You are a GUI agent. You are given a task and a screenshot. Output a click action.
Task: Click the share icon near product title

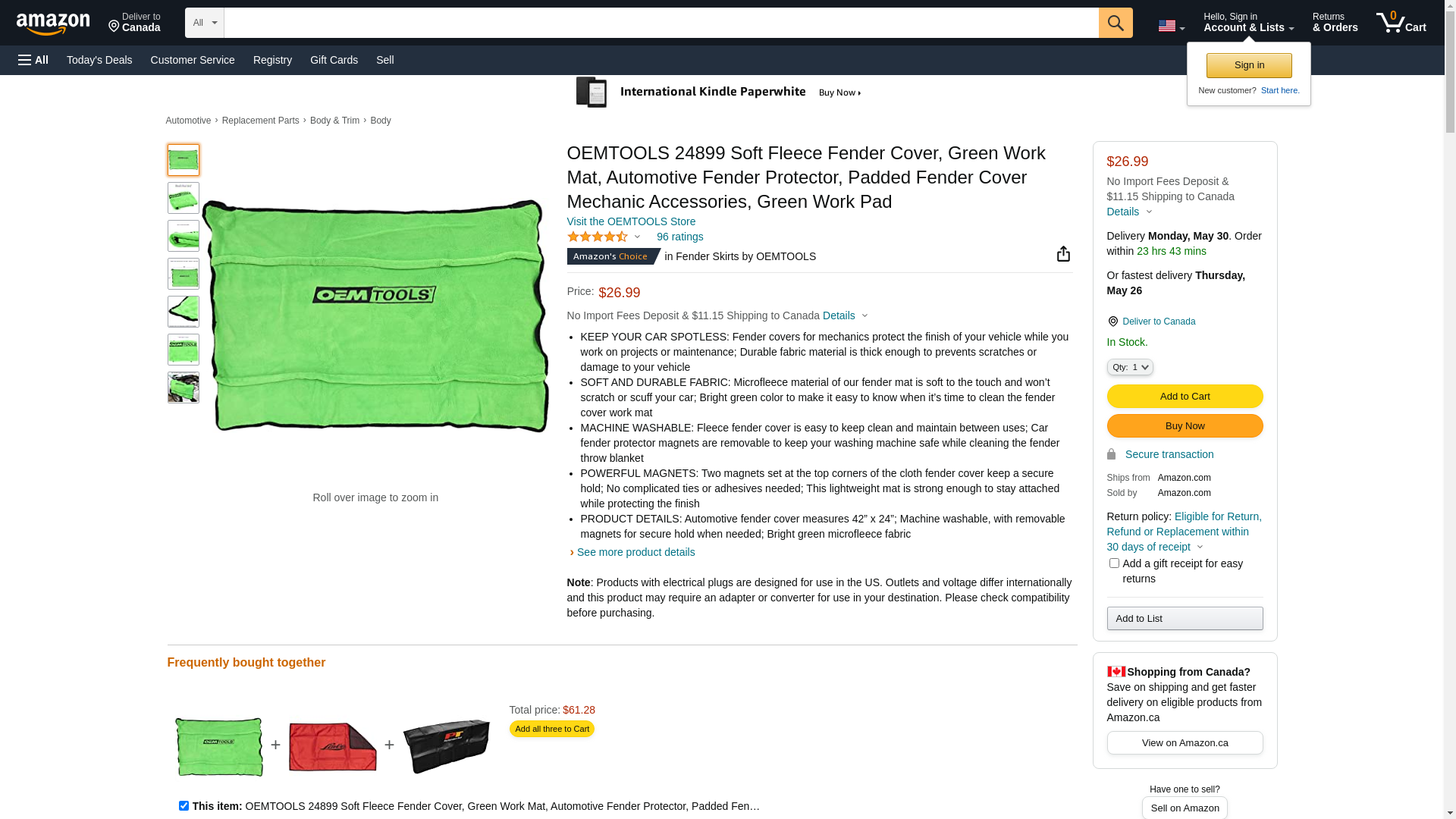click(x=1063, y=254)
